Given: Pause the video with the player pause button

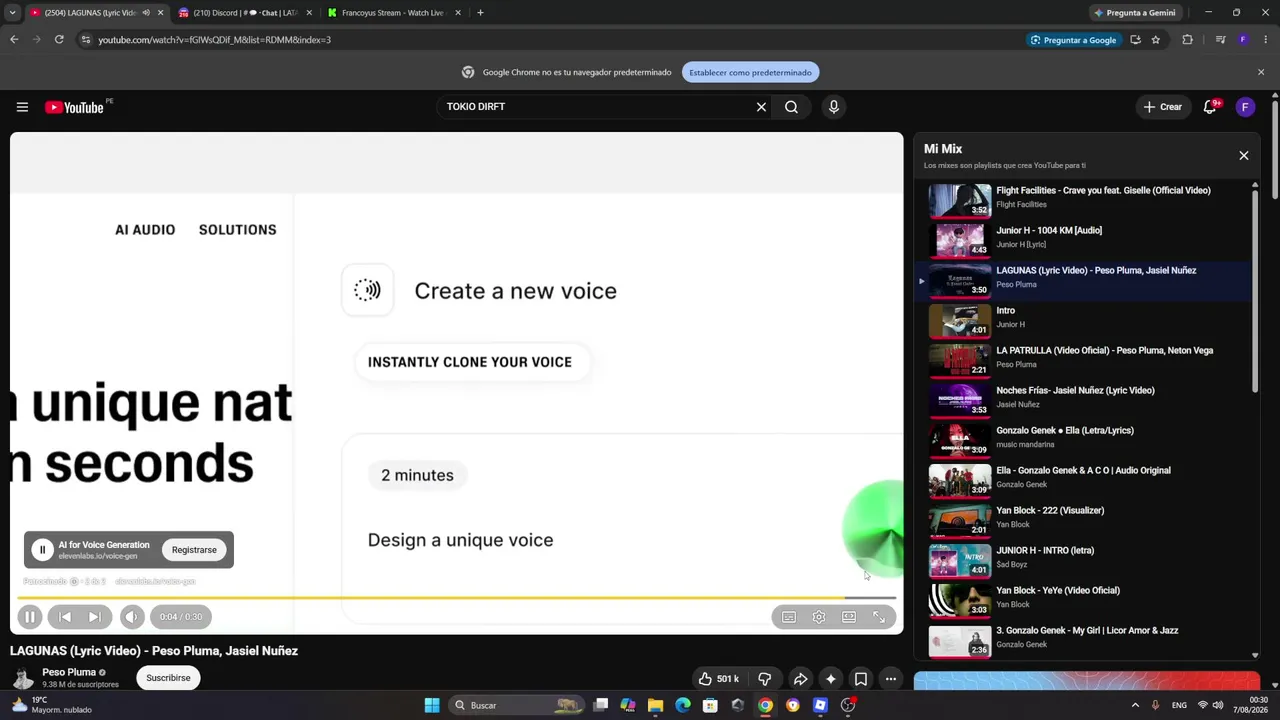Looking at the screenshot, I should click(x=30, y=617).
